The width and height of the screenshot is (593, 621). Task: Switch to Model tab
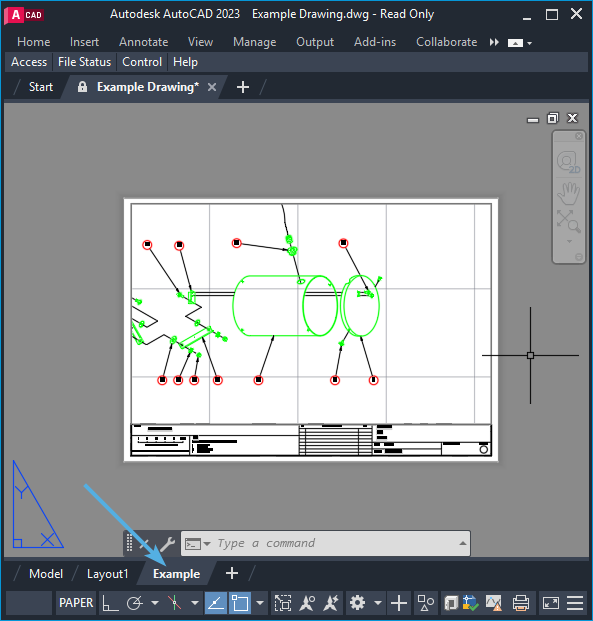46,574
